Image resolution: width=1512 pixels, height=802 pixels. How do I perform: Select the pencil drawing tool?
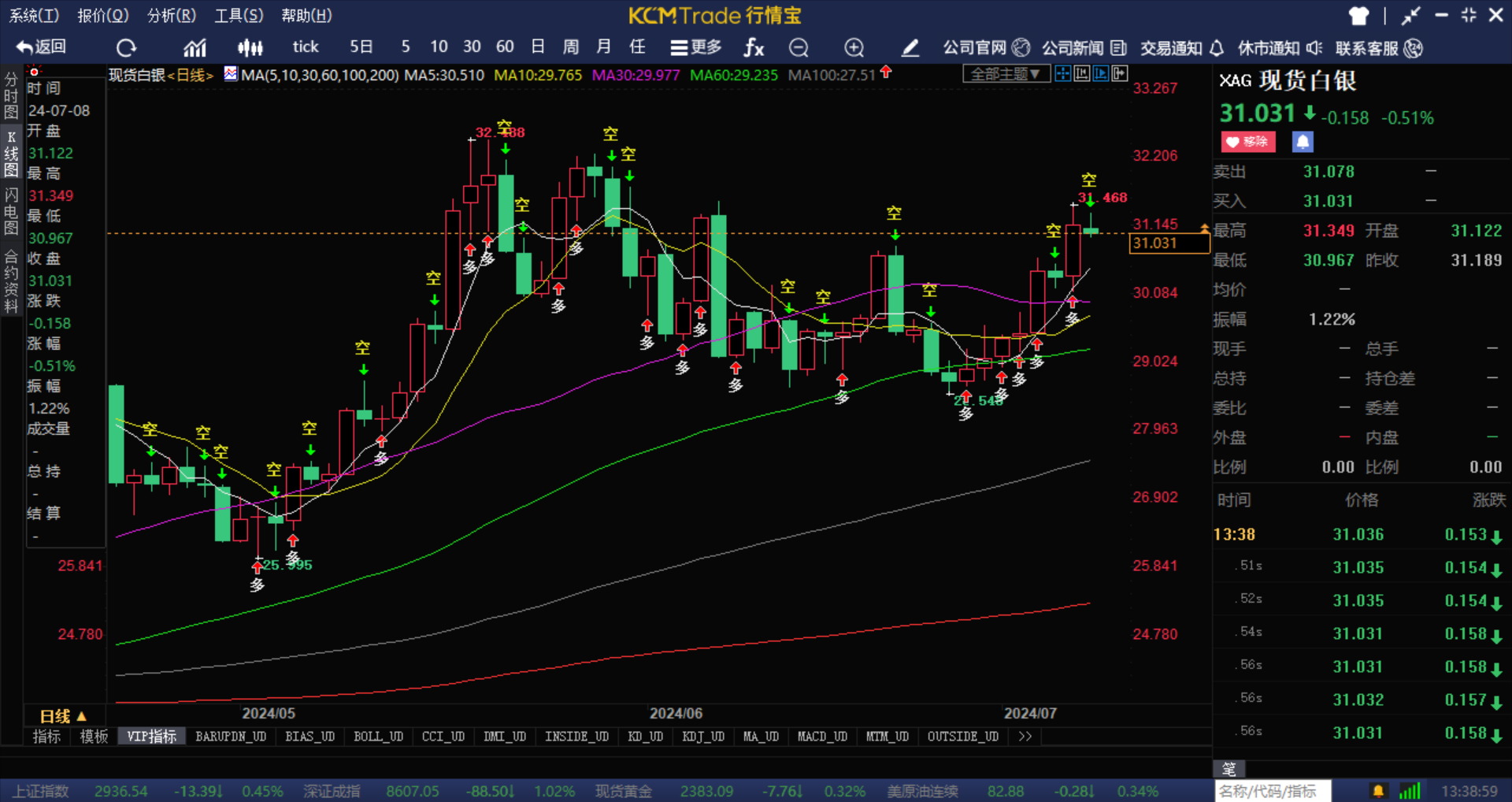[x=910, y=48]
